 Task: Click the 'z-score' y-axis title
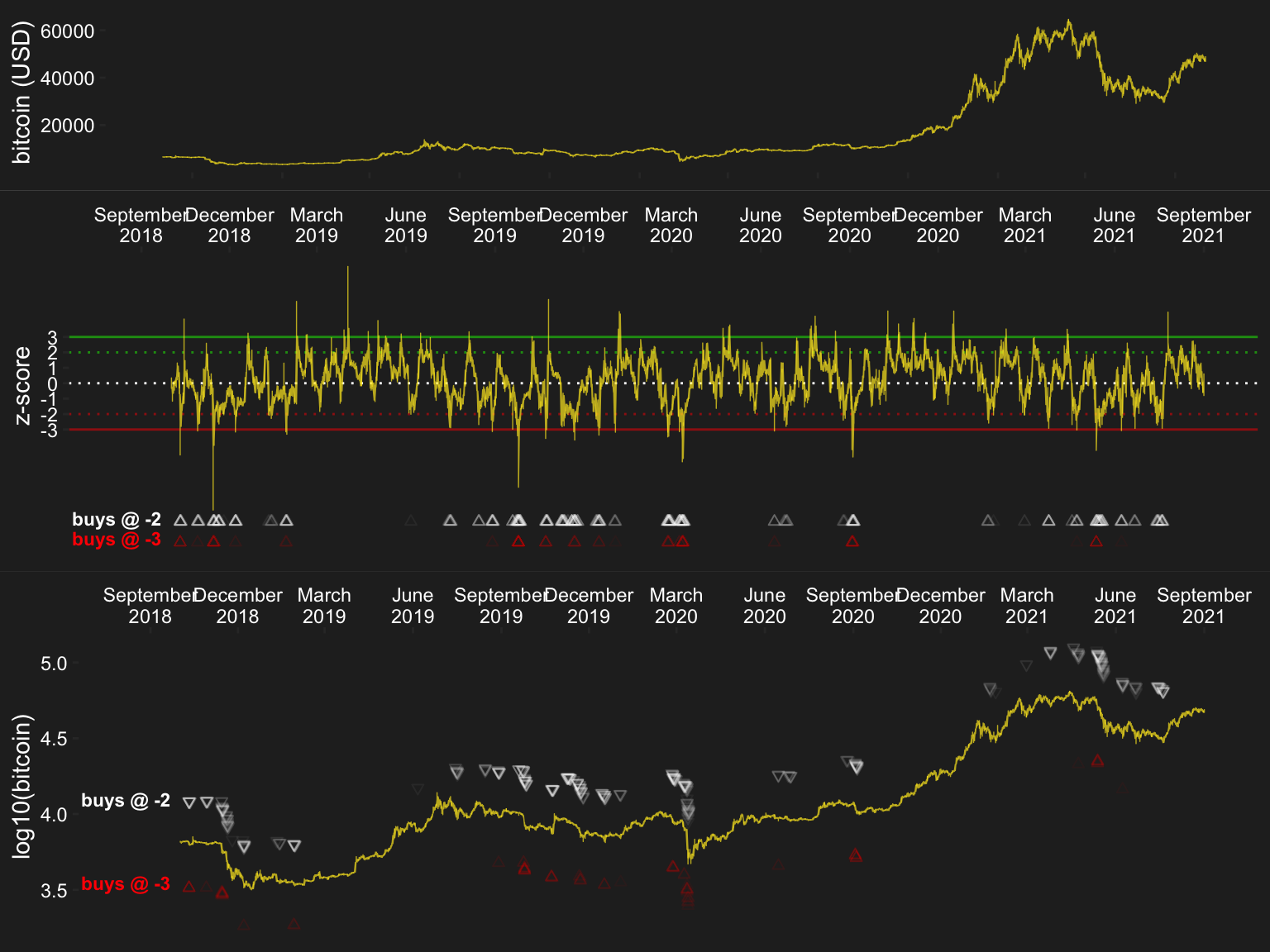(21, 385)
